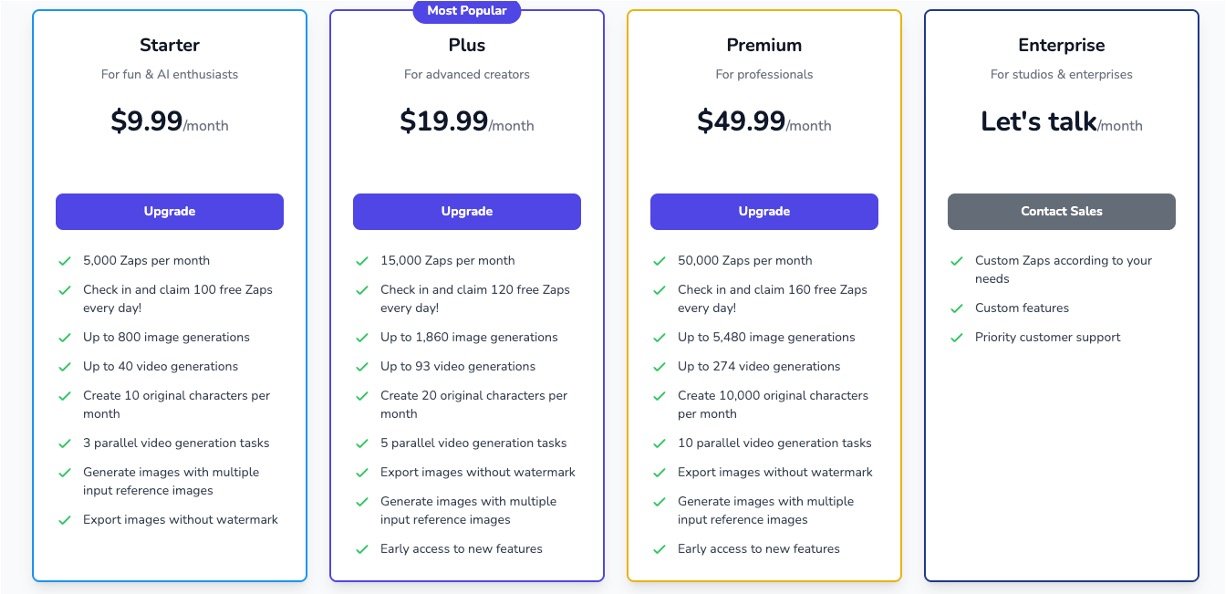Click checkmark beside 15,000 Zaps per month
Viewport: 1226px width, 594px height.
[x=362, y=261]
